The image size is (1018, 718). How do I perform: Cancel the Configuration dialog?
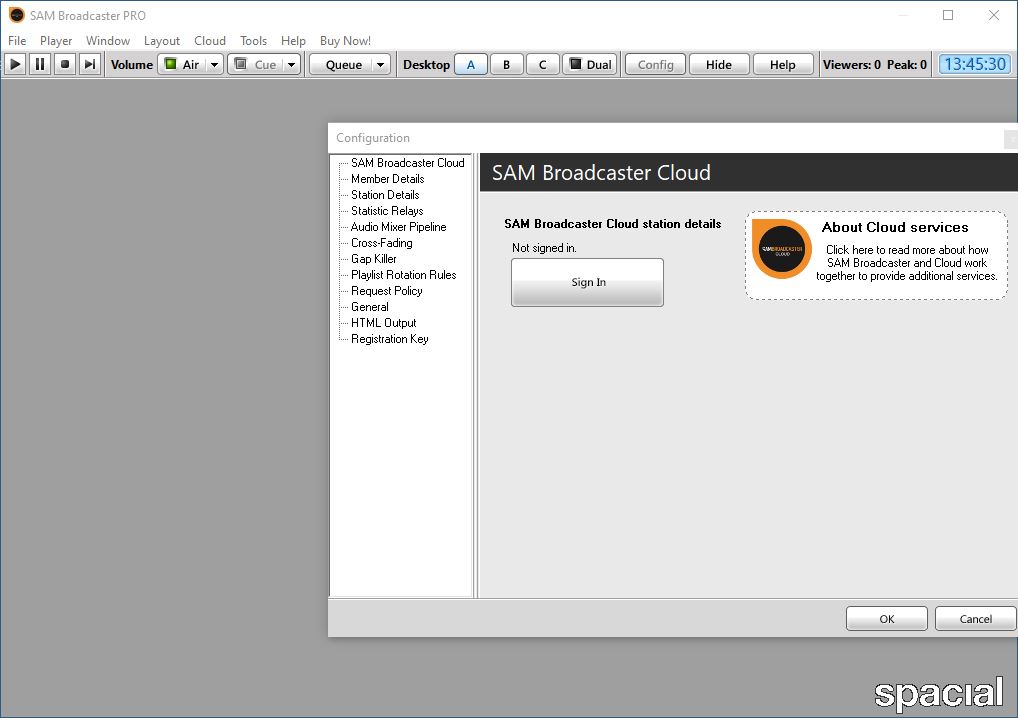pyautogui.click(x=975, y=619)
